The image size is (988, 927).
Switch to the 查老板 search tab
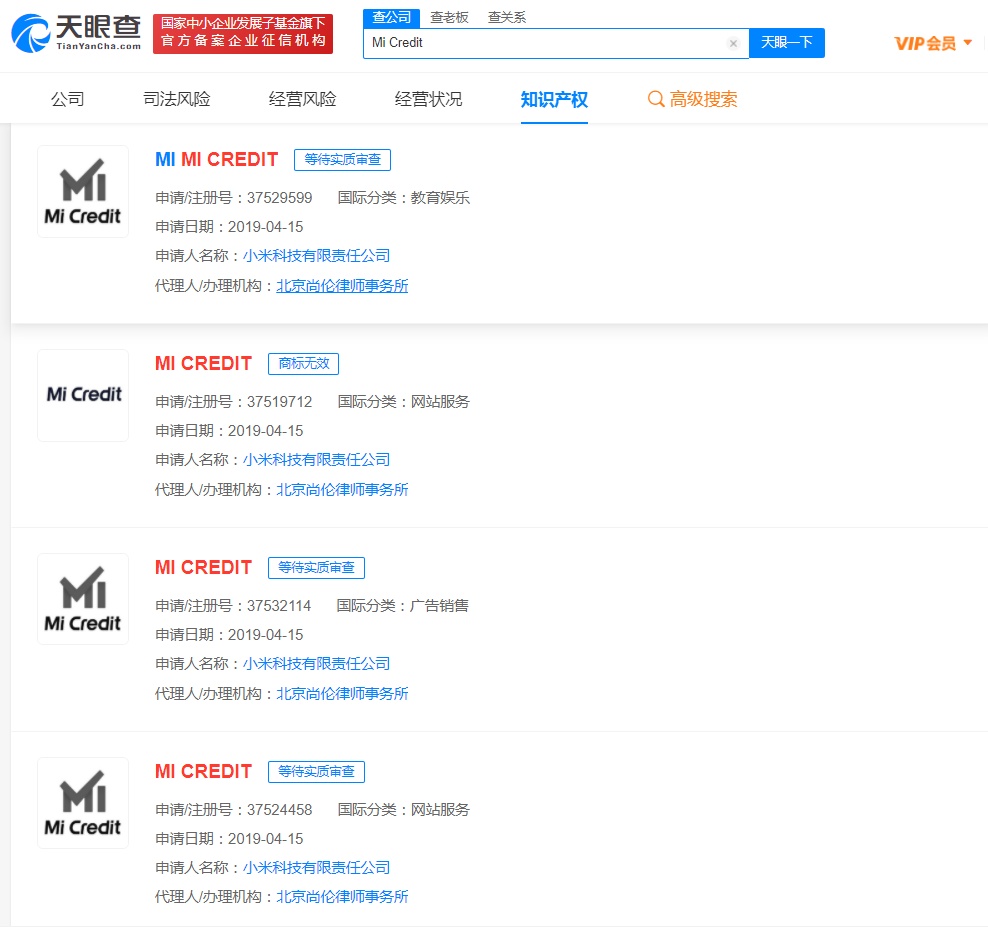[449, 18]
